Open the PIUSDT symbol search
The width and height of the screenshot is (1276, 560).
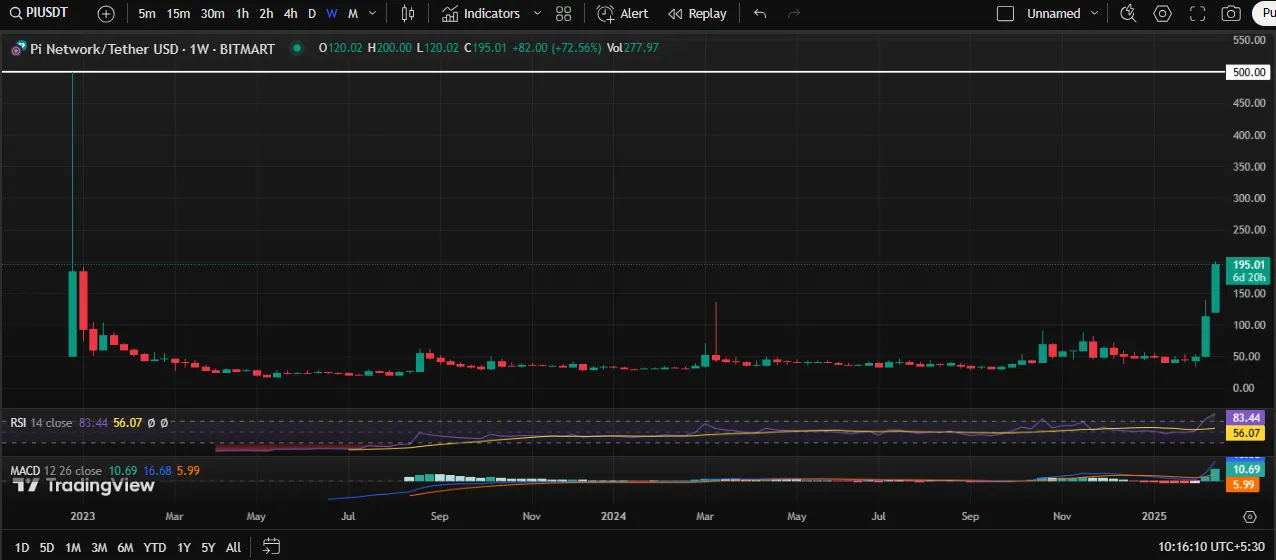pos(40,14)
